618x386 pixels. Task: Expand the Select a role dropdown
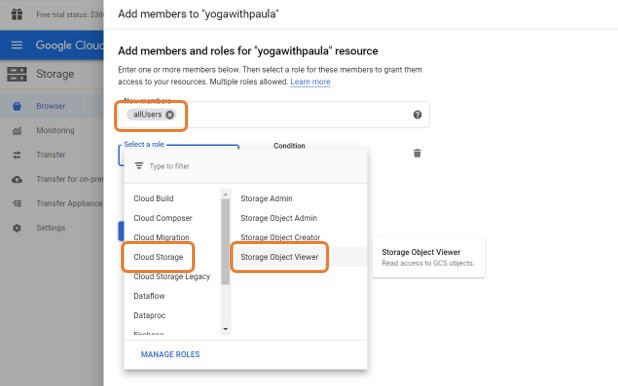click(x=179, y=155)
